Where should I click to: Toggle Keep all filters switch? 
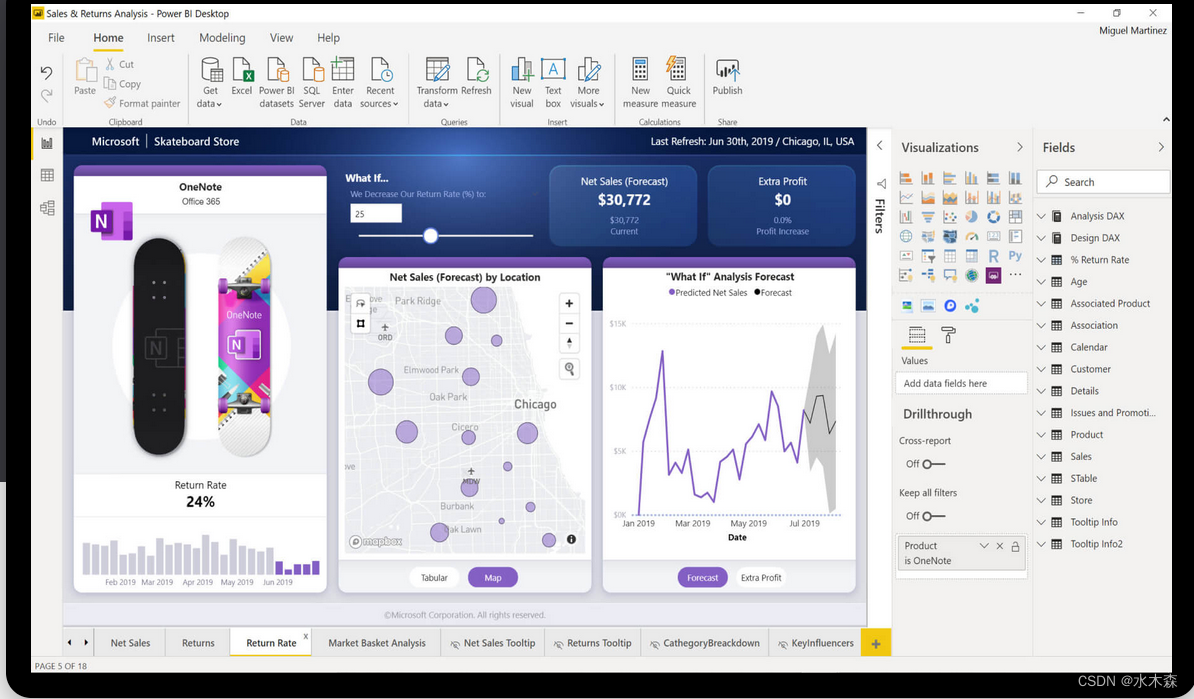pos(933,516)
